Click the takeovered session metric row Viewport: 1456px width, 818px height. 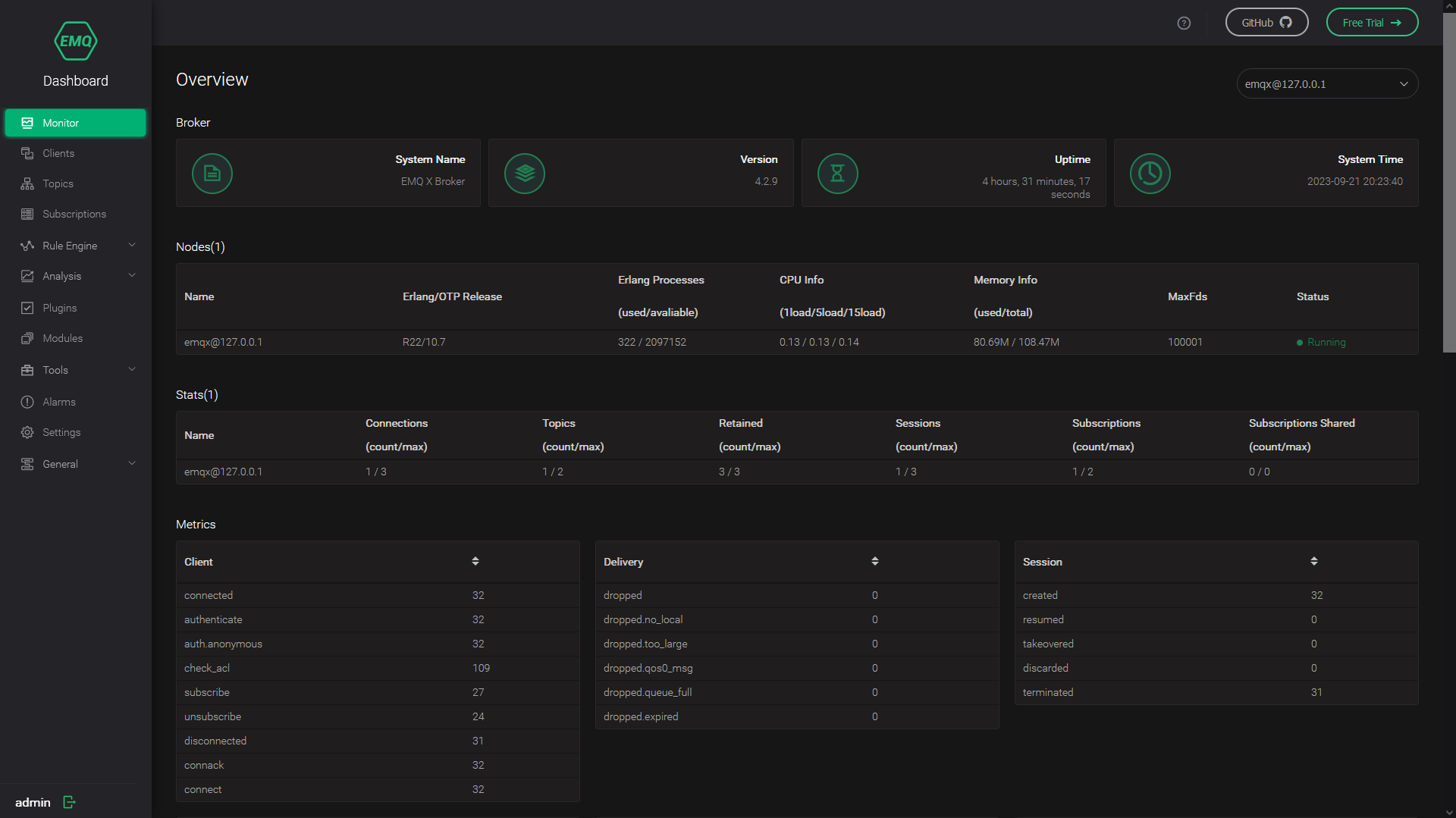click(1216, 644)
